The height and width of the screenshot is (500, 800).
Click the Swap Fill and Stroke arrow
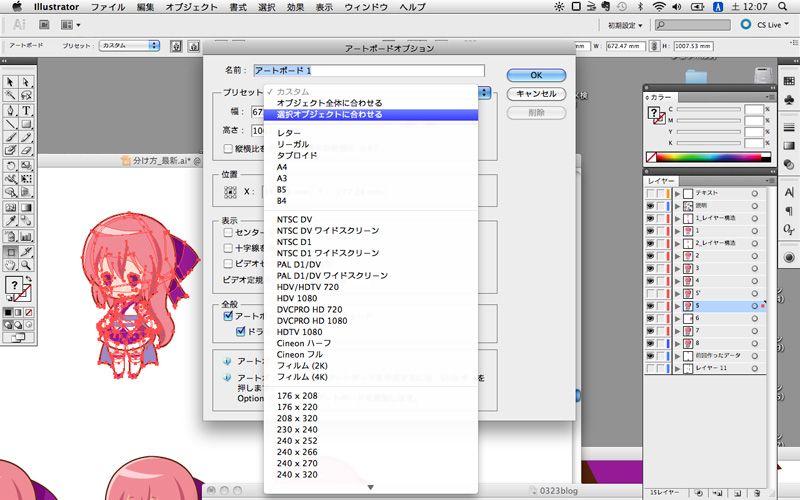coord(29,279)
